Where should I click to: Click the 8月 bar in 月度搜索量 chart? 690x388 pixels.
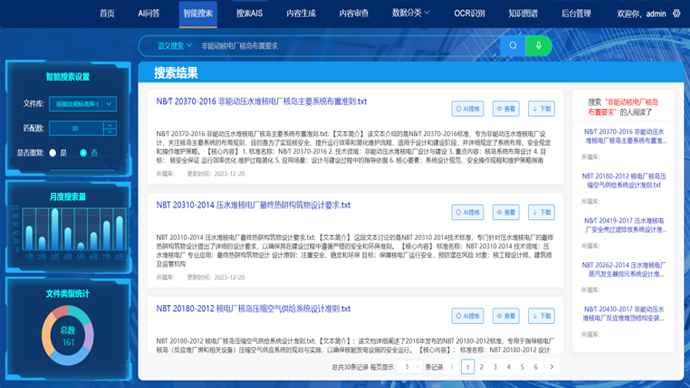120,233
